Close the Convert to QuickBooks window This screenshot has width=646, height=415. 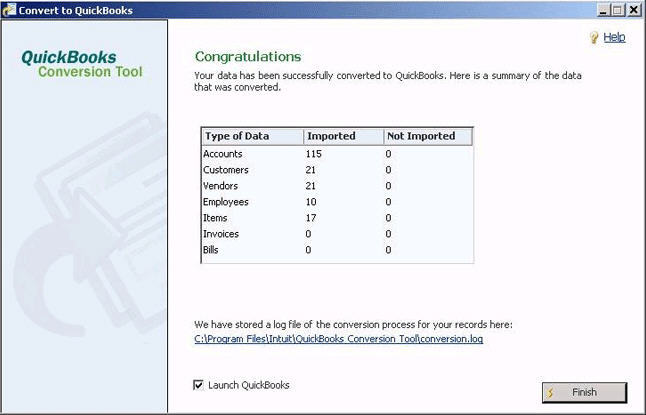[634, 10]
